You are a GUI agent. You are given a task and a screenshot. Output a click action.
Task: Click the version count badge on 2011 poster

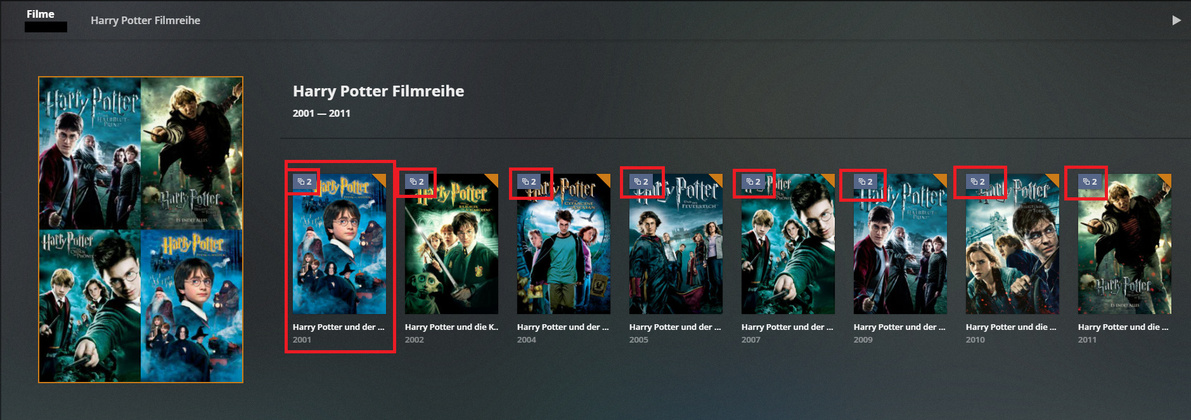[1090, 182]
